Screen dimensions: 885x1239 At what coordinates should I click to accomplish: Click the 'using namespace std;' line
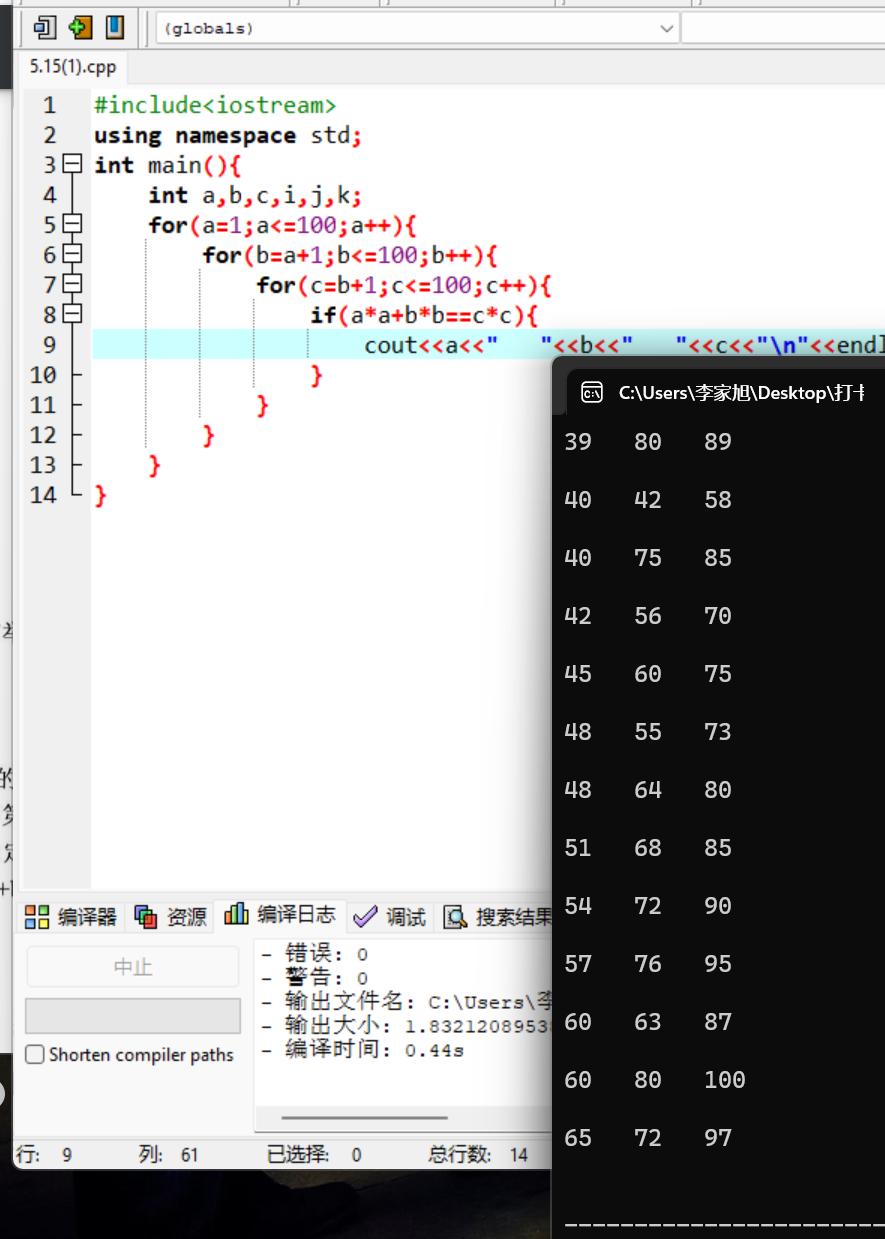[x=228, y=135]
